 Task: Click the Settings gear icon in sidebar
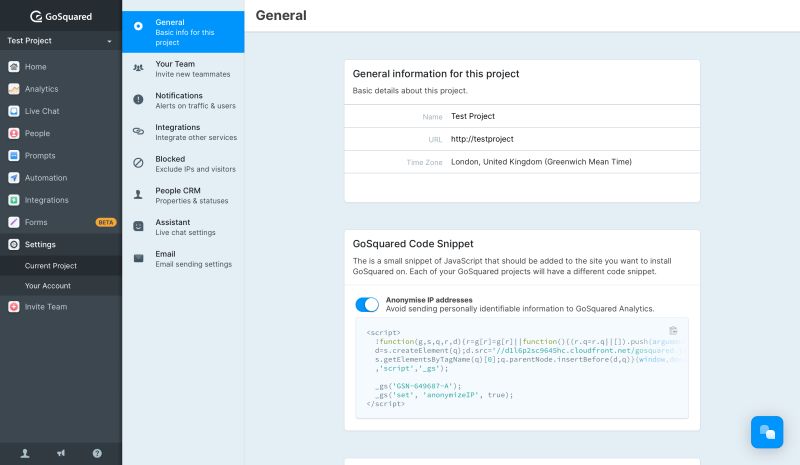tap(14, 244)
